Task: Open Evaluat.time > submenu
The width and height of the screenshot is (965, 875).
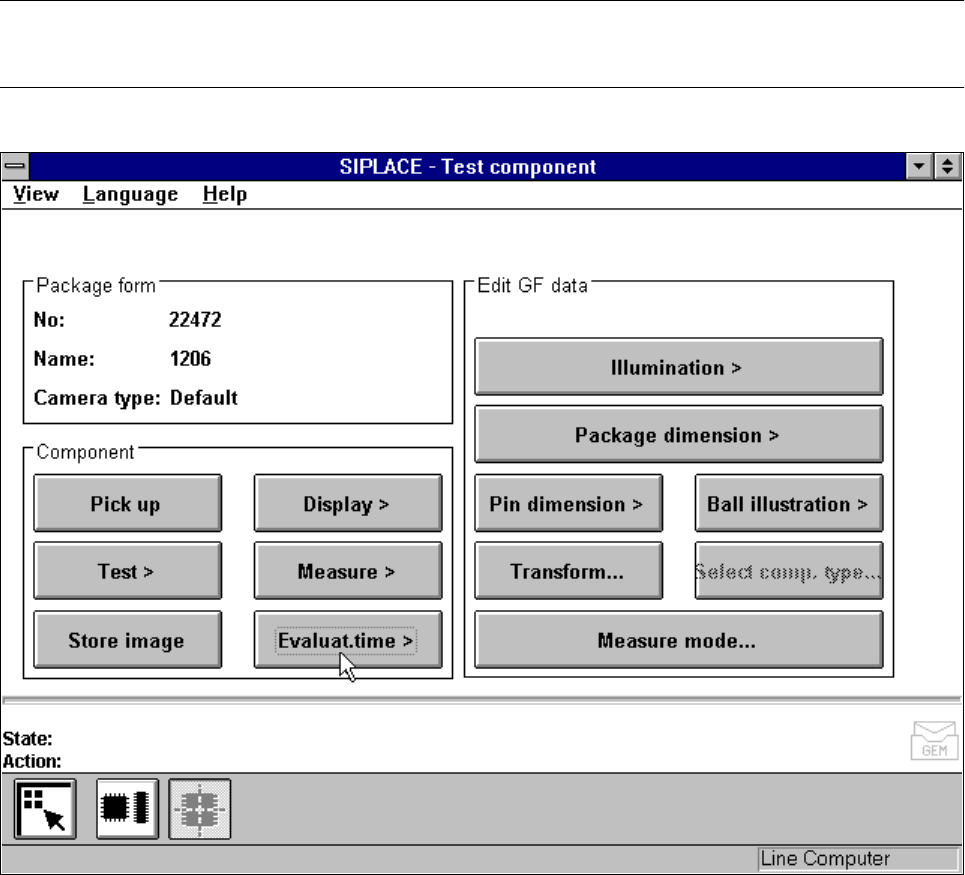Action: tap(347, 640)
